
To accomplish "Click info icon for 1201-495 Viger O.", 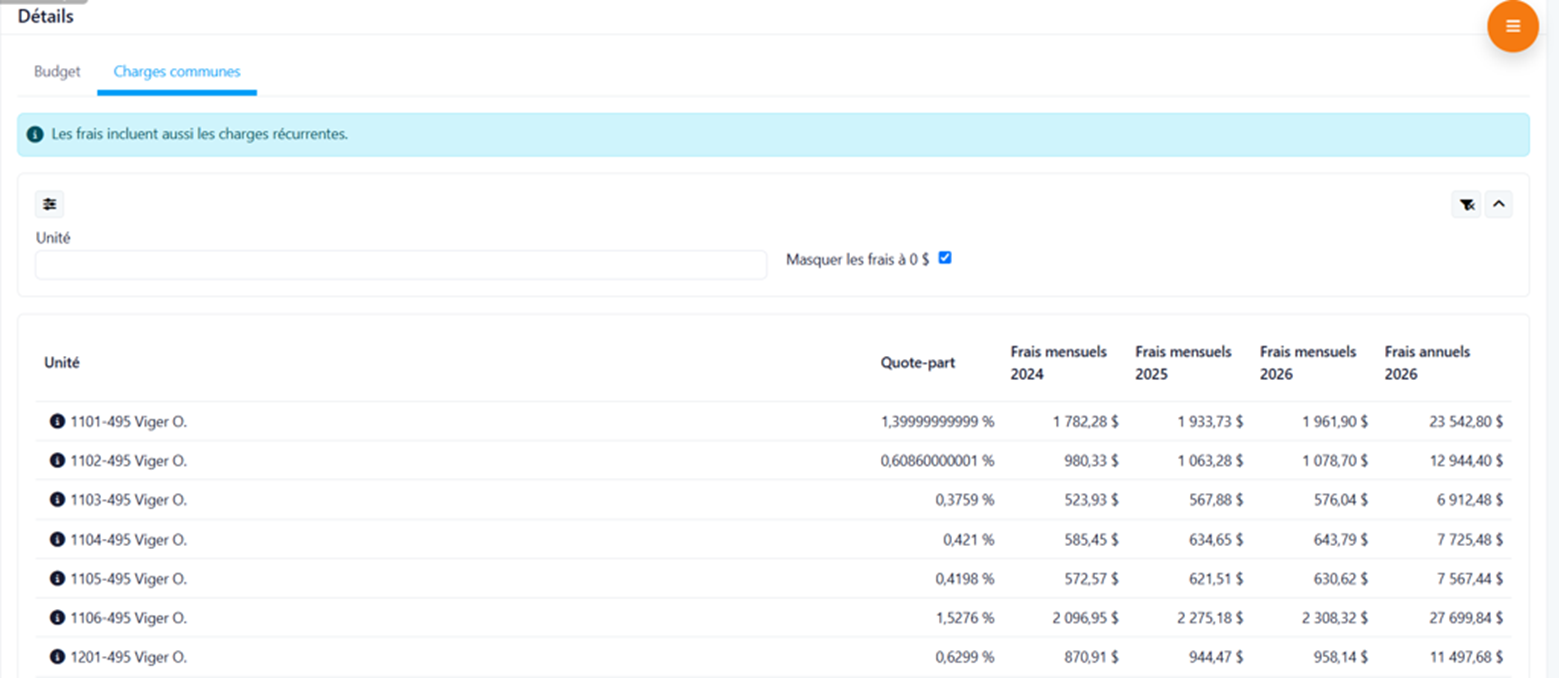I will tap(57, 657).
